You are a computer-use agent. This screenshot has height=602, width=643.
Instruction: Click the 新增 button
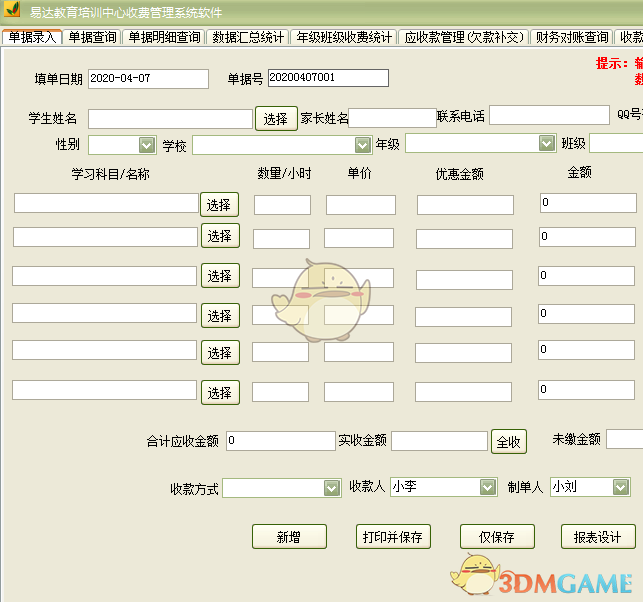click(289, 536)
